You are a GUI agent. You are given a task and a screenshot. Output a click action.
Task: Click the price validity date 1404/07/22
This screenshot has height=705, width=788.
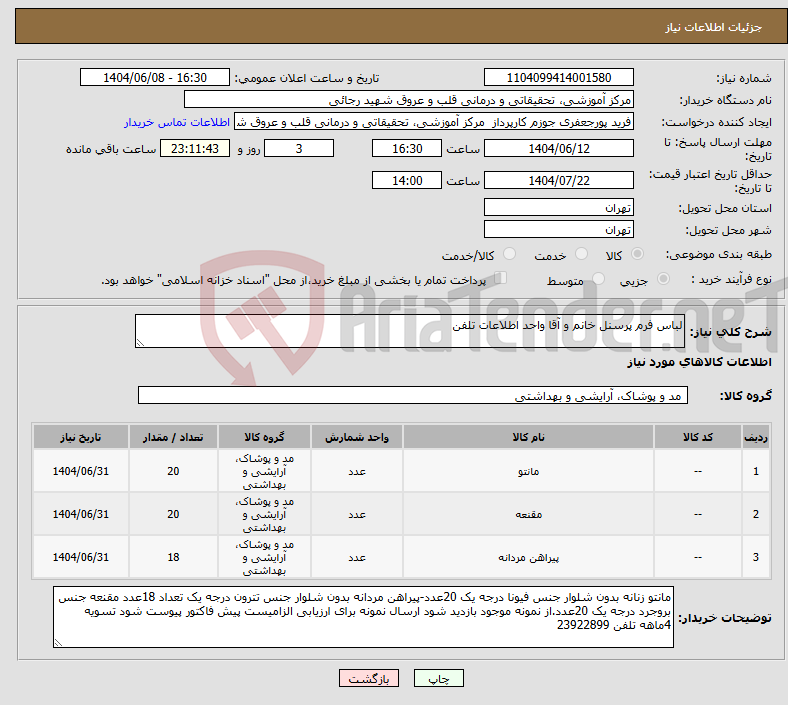point(558,180)
